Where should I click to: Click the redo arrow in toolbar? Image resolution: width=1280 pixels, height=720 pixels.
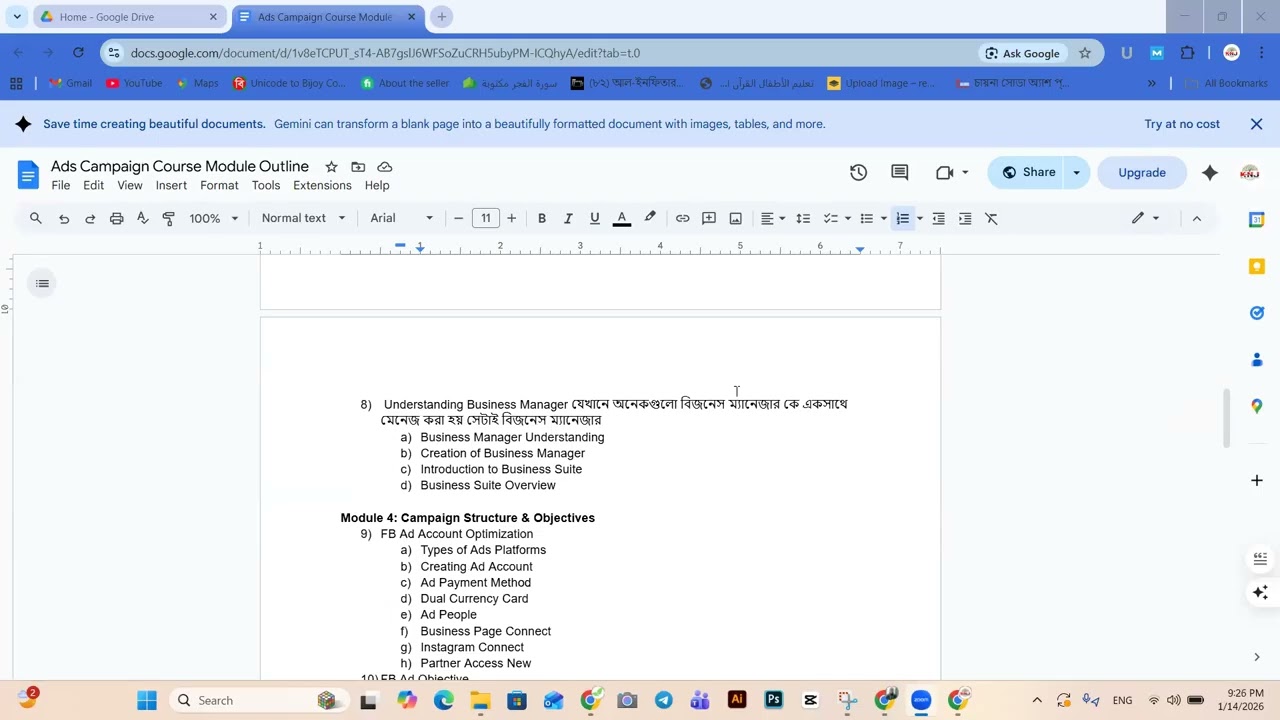tap(90, 218)
